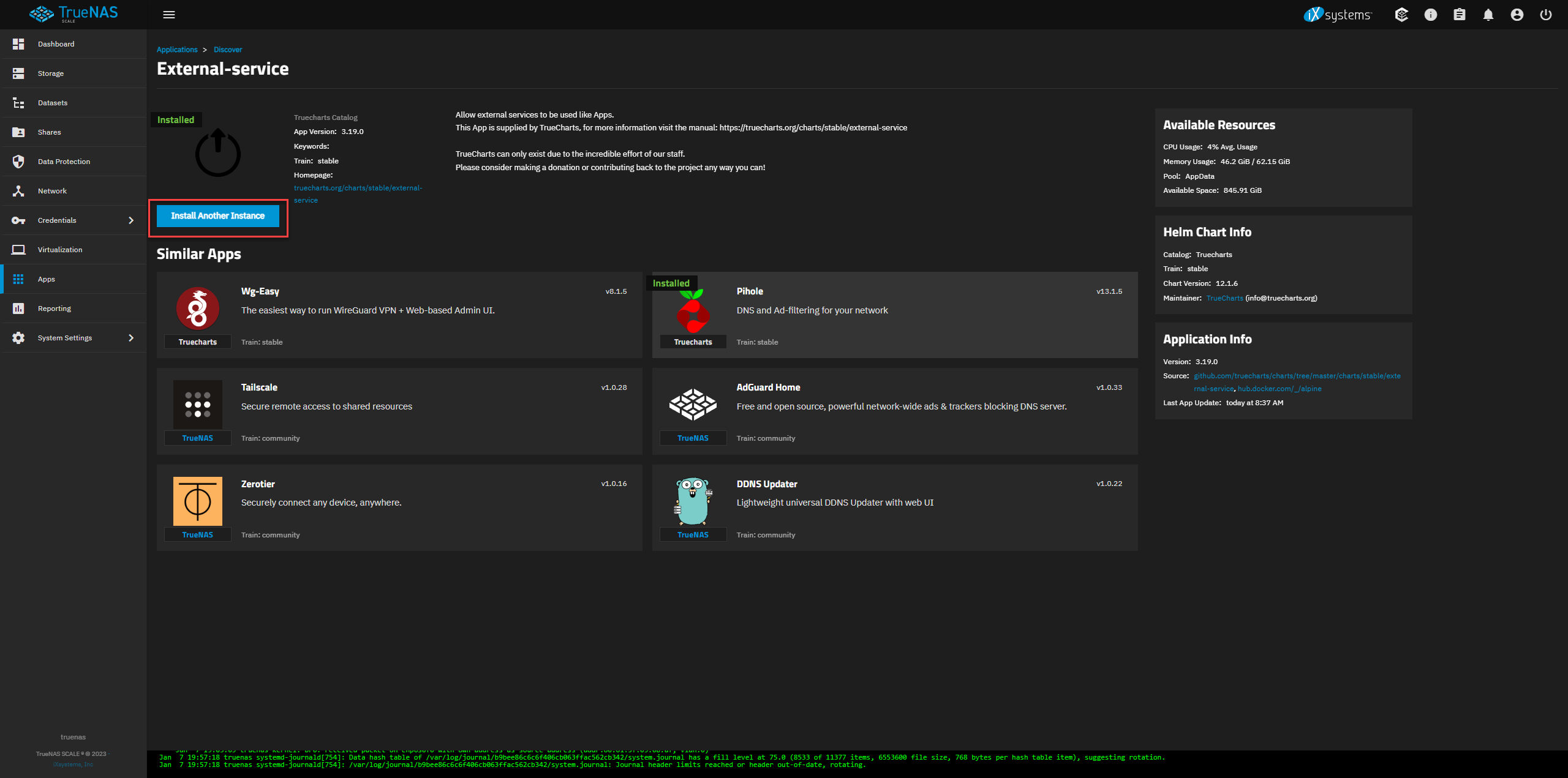Open the About info icon

(x=1430, y=15)
